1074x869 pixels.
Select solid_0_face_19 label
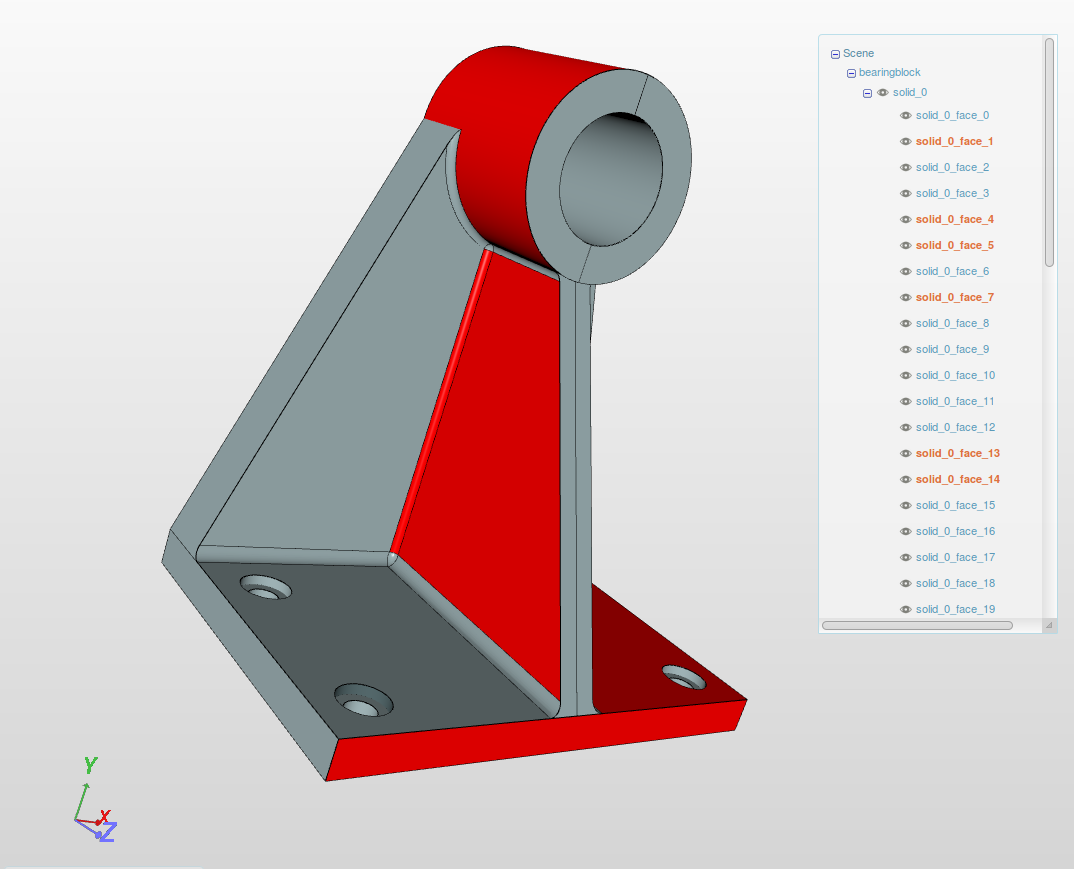point(956,610)
